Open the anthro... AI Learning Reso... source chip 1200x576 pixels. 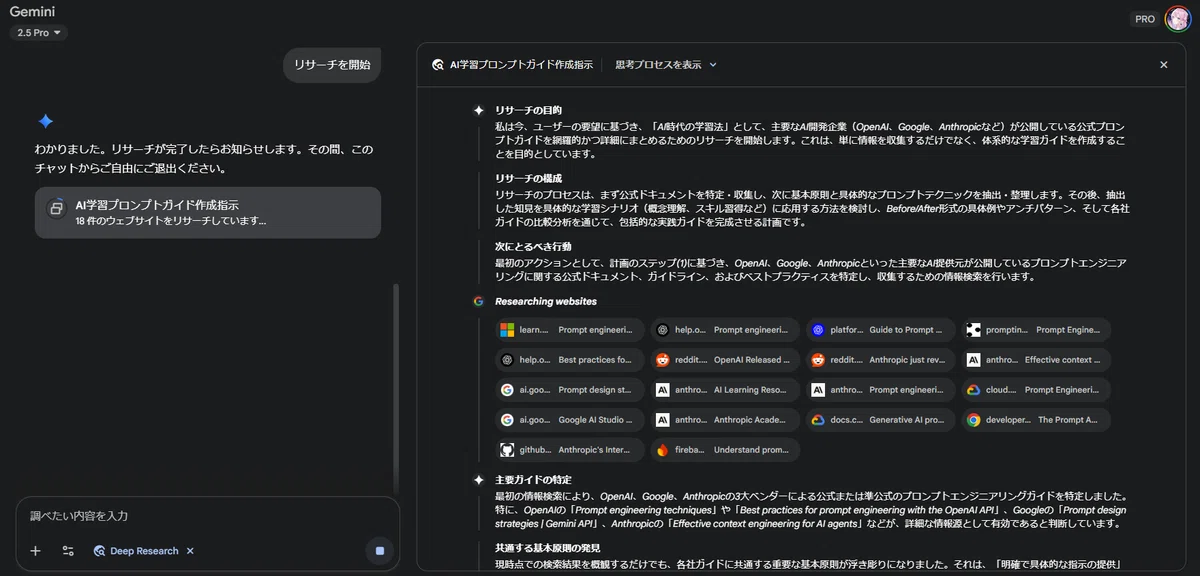[725, 390]
